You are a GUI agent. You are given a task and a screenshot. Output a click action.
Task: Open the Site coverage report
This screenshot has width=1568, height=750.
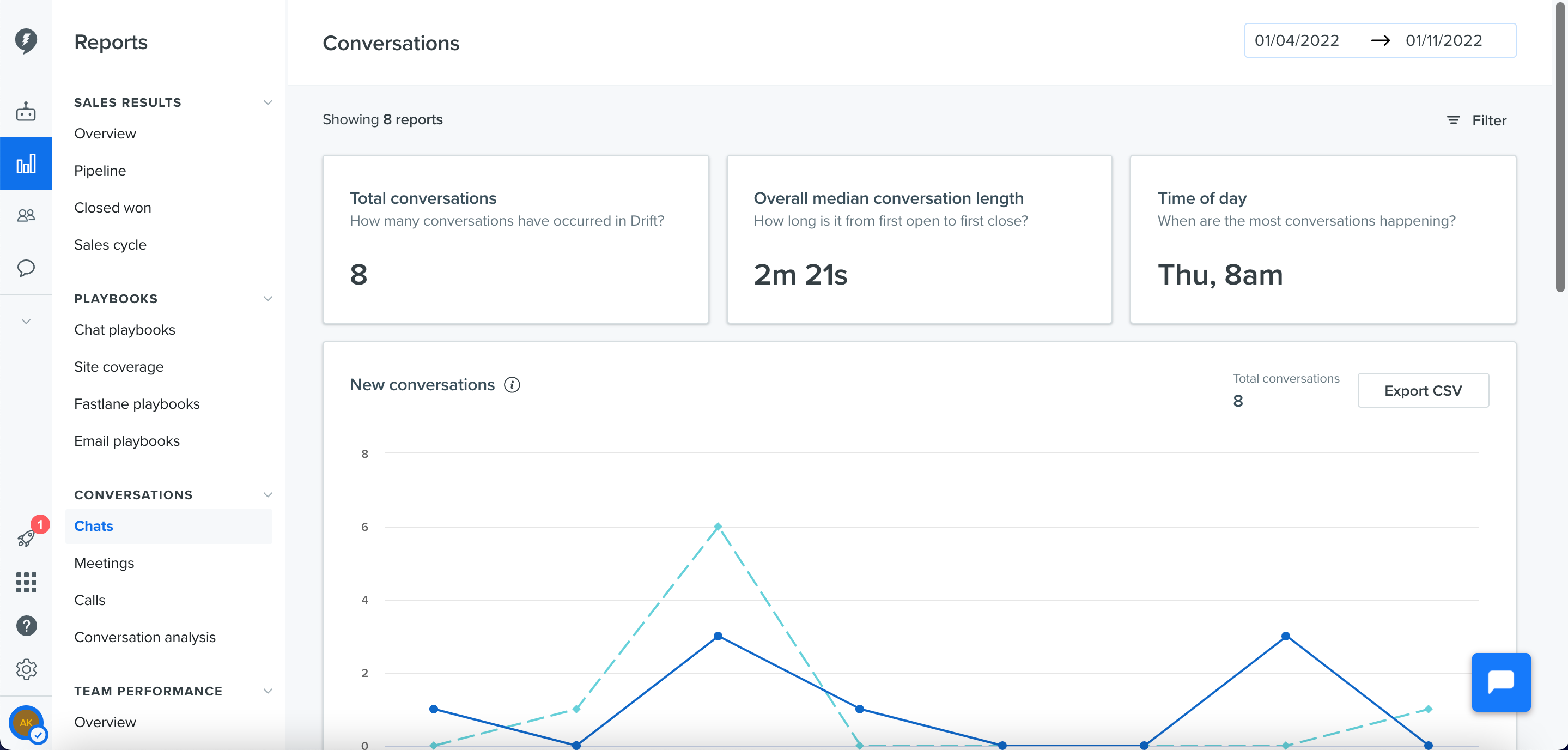tap(119, 367)
